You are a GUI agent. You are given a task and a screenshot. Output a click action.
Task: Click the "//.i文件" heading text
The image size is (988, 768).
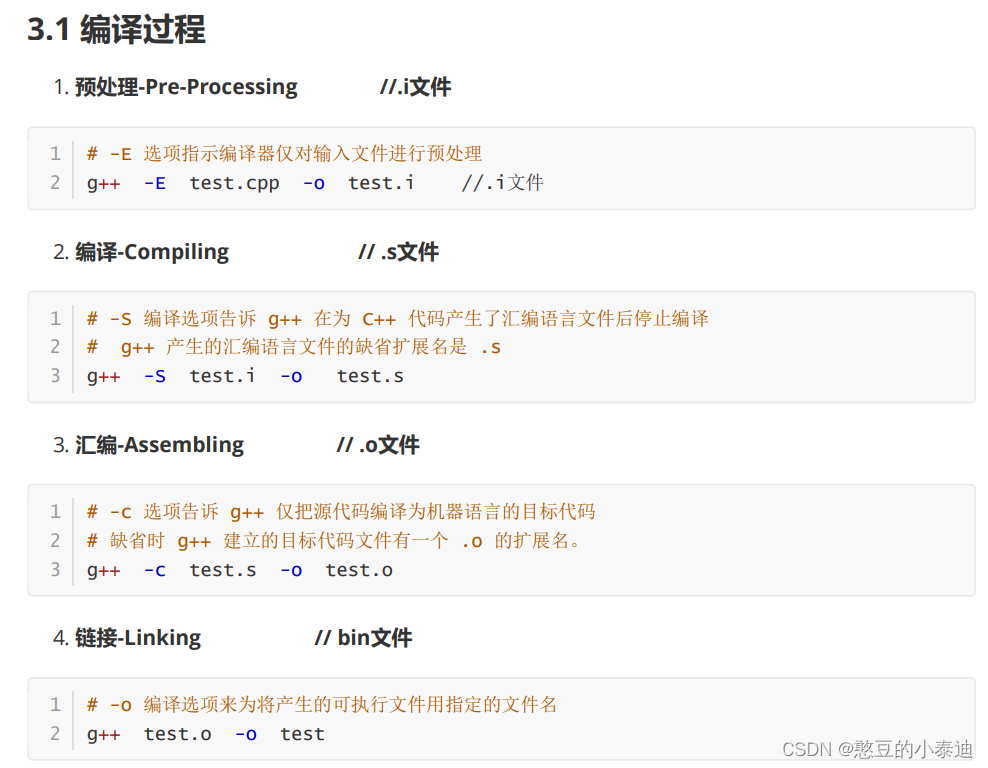point(416,87)
